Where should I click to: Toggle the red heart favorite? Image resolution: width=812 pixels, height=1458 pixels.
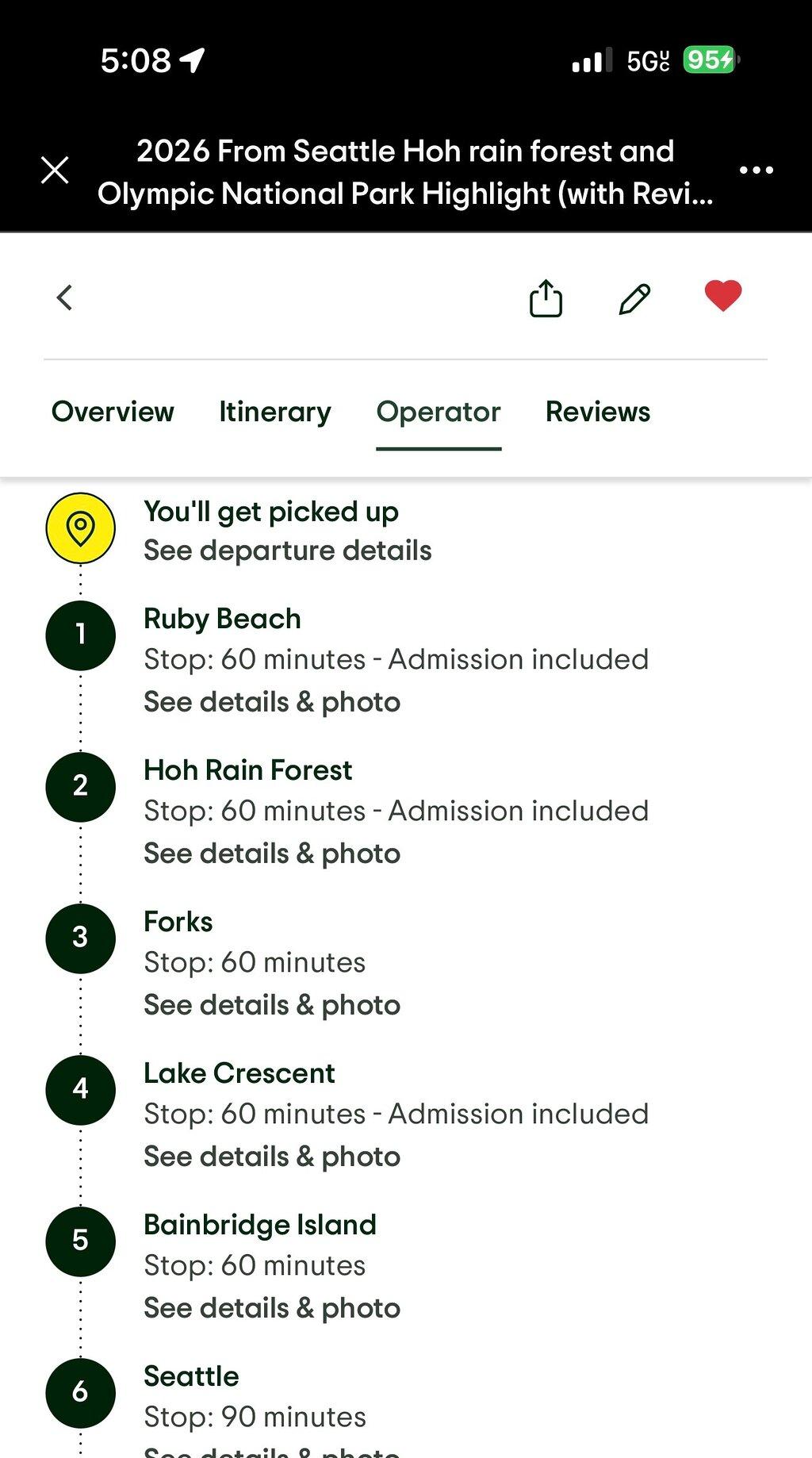point(723,296)
